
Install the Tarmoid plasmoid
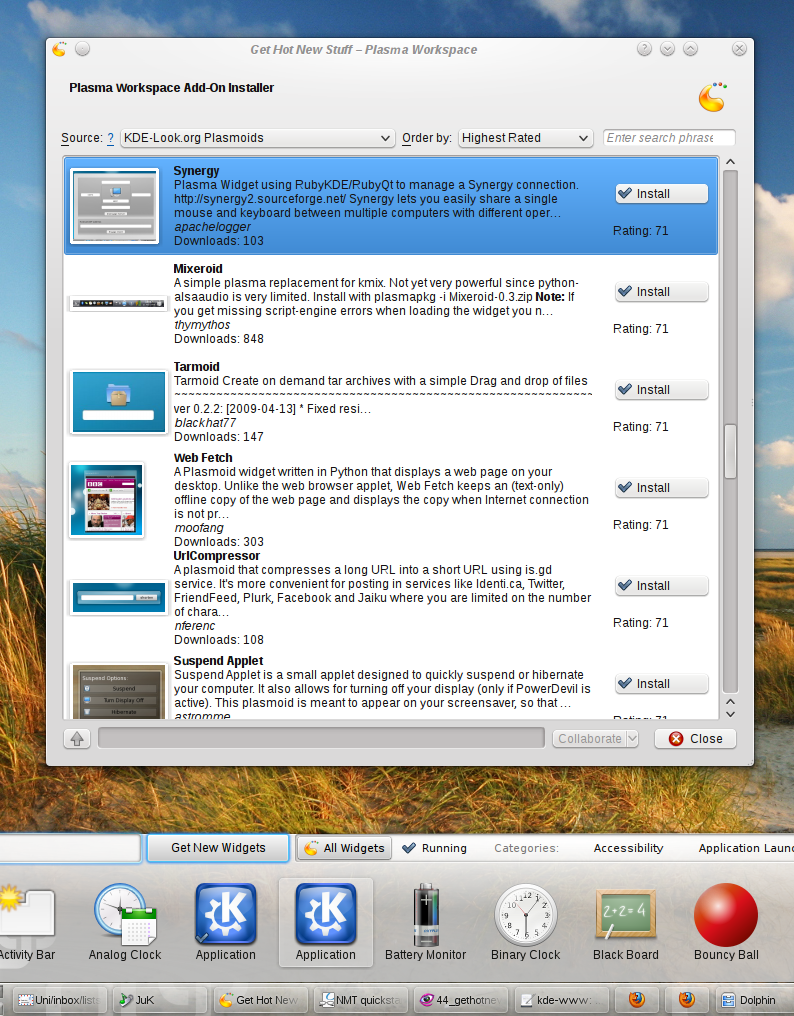tap(662, 389)
